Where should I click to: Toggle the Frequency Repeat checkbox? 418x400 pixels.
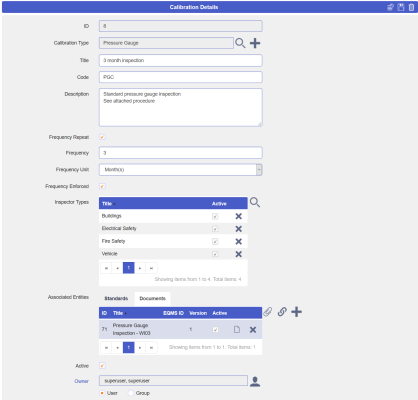click(102, 137)
